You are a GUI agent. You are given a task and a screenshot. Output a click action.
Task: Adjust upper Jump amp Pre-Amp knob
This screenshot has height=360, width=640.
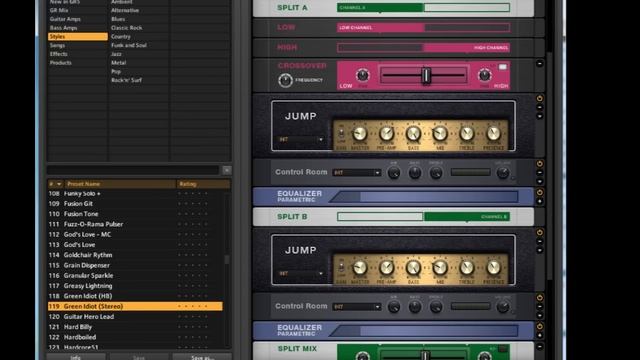click(387, 133)
